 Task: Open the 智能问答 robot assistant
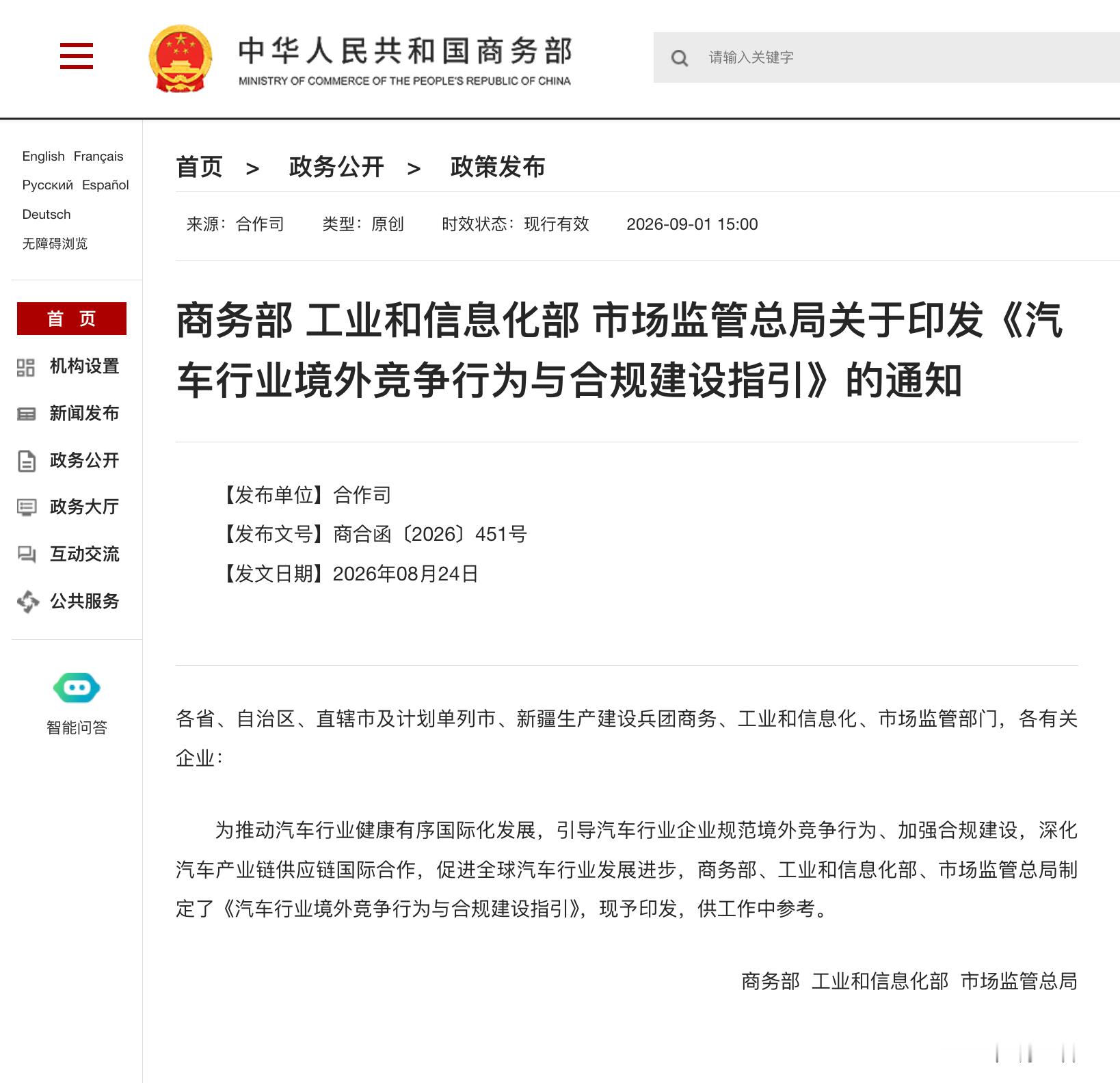tap(77, 688)
